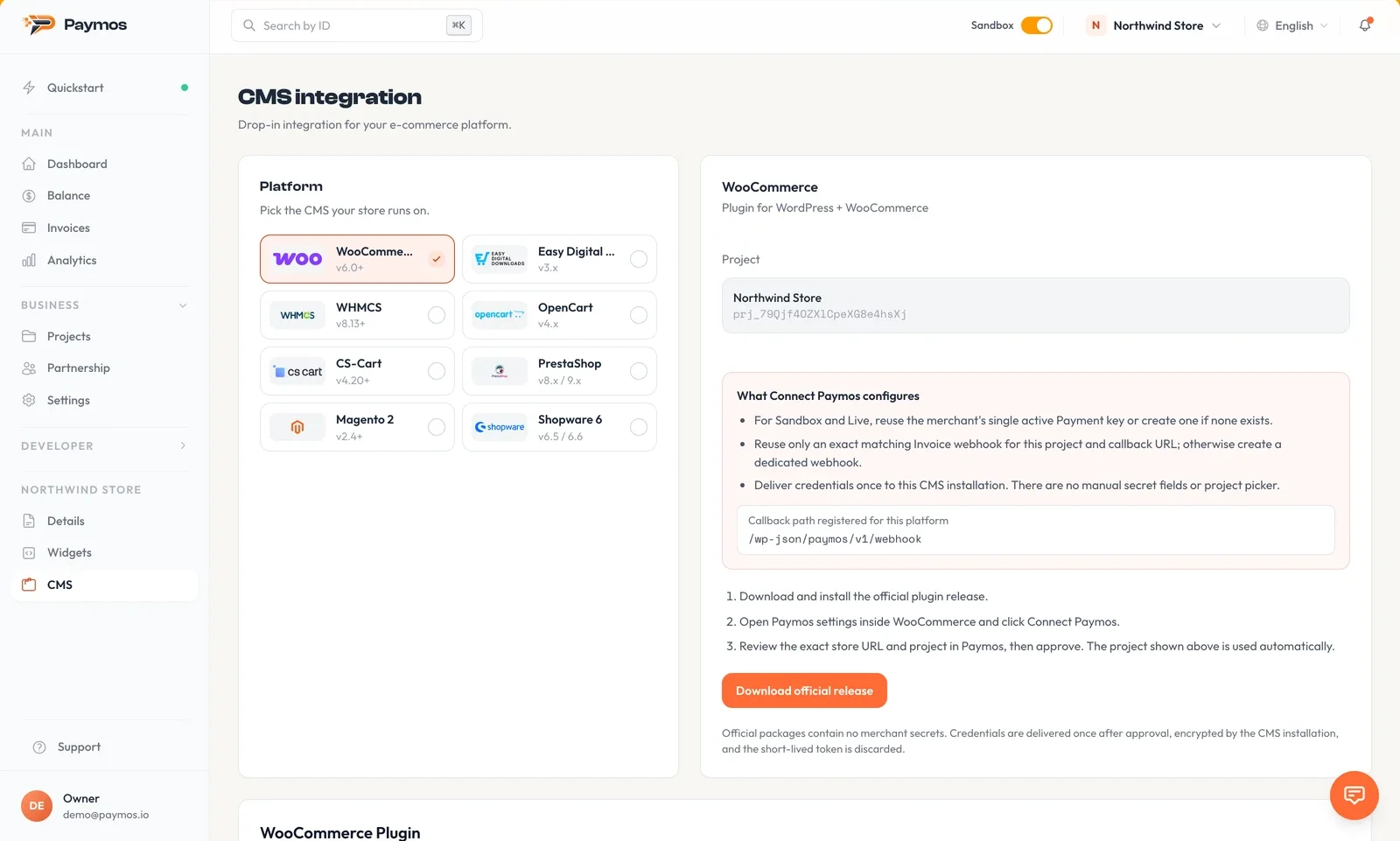This screenshot has height=841, width=1400.
Task: Click the Dashboard home icon
Action: click(x=29, y=164)
